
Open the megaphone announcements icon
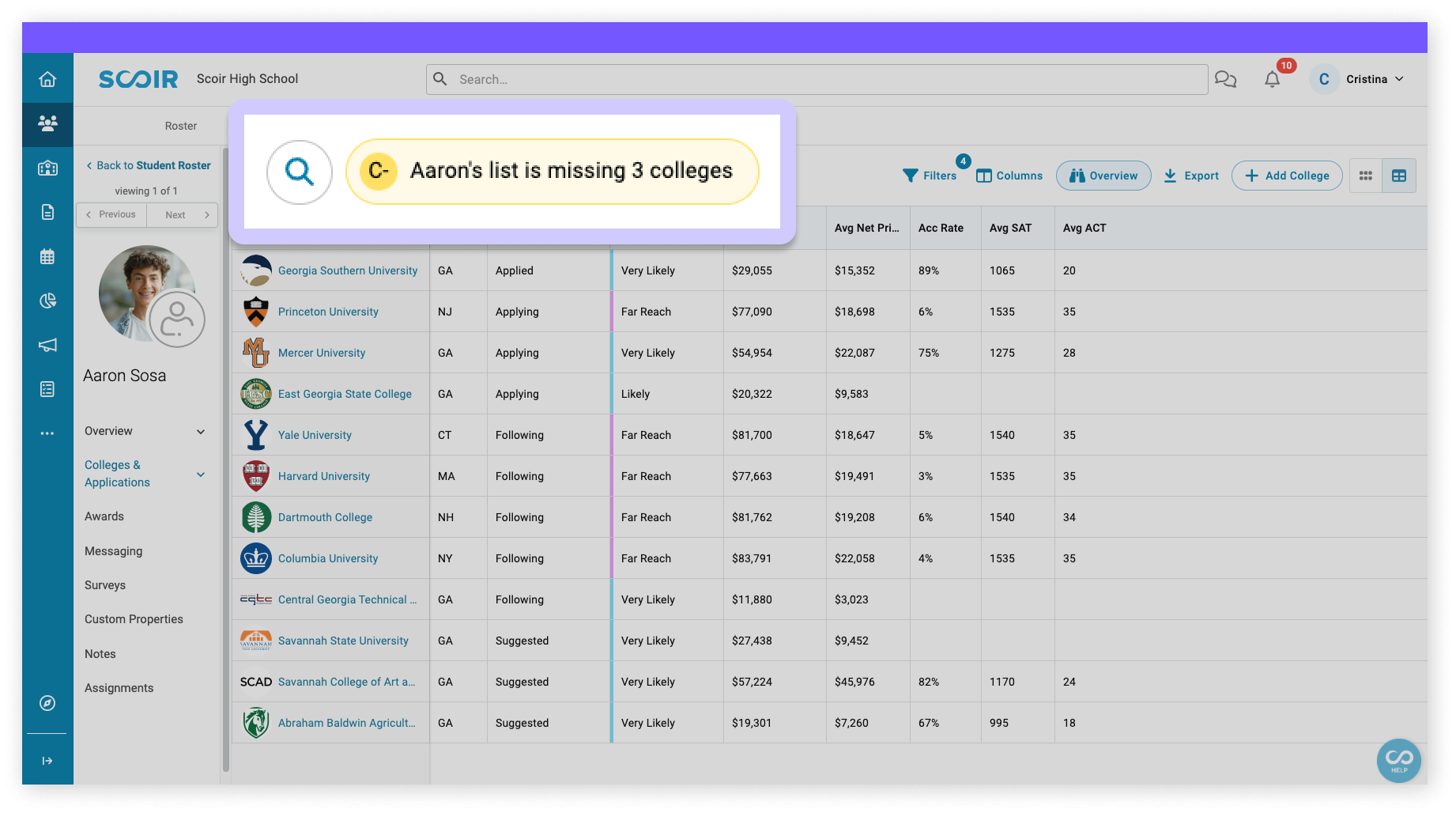pyautogui.click(x=47, y=345)
